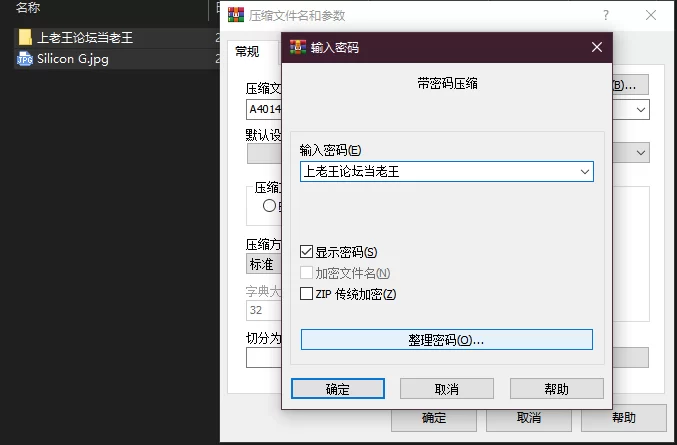Image resolution: width=677 pixels, height=445 pixels.
Task: Open archive name dropdown in background dialog
Action: (x=641, y=110)
